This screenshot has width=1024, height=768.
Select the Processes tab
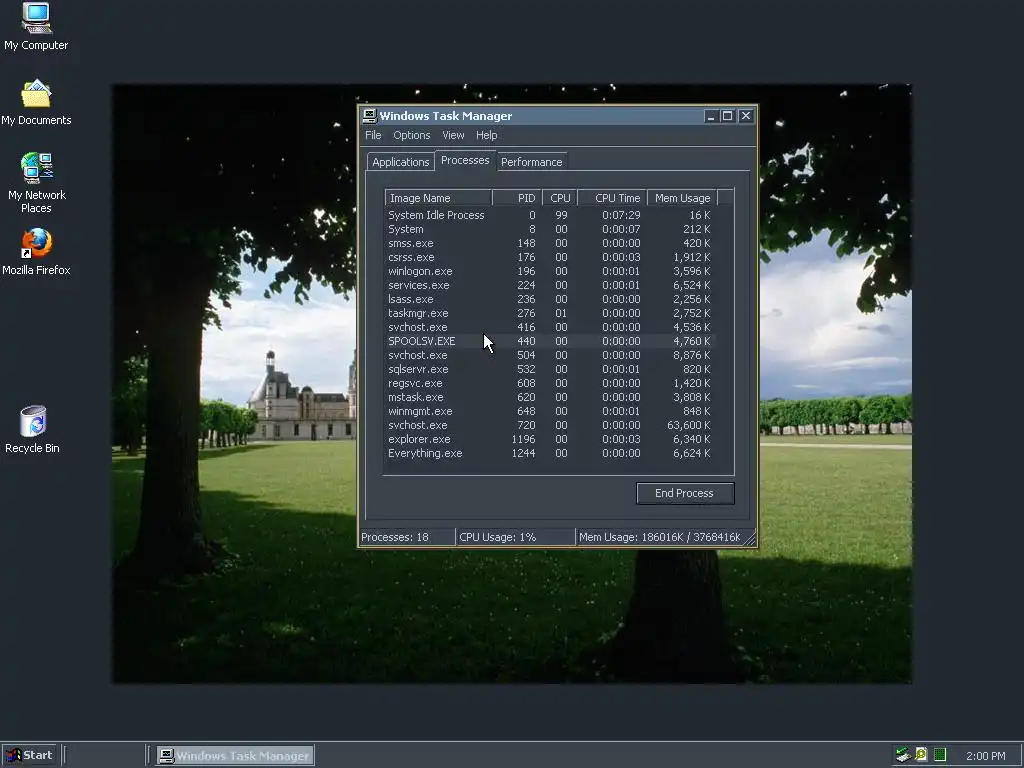coord(465,160)
